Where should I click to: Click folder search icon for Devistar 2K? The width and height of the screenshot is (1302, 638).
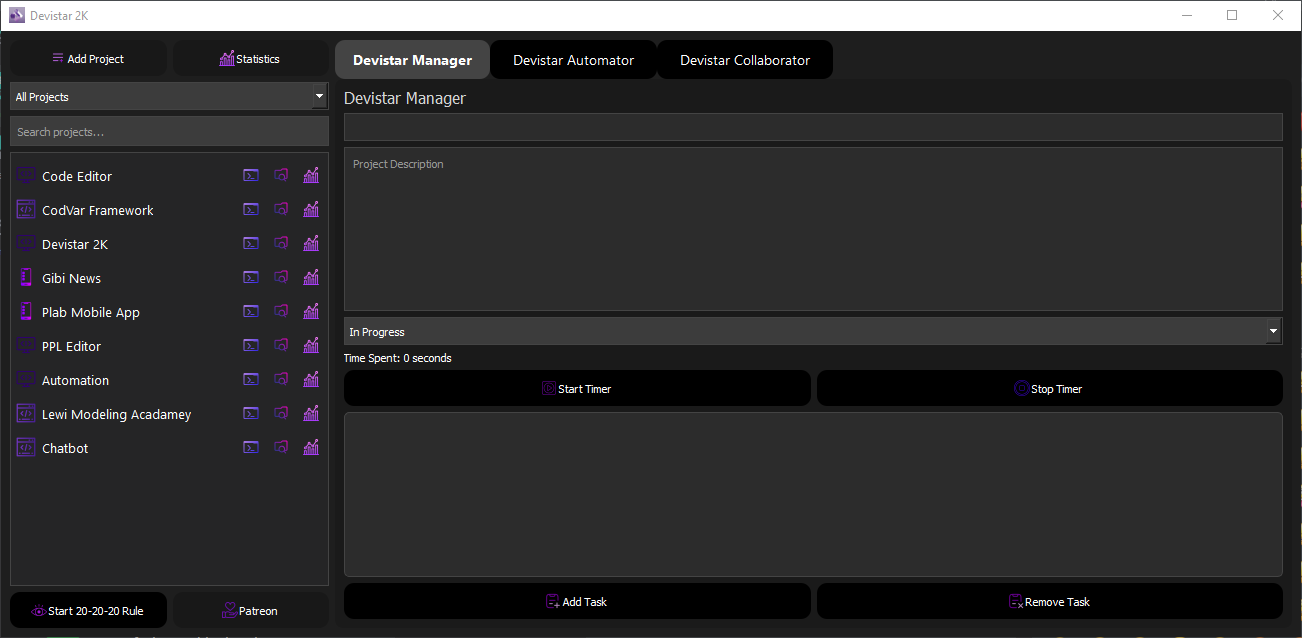coord(281,243)
